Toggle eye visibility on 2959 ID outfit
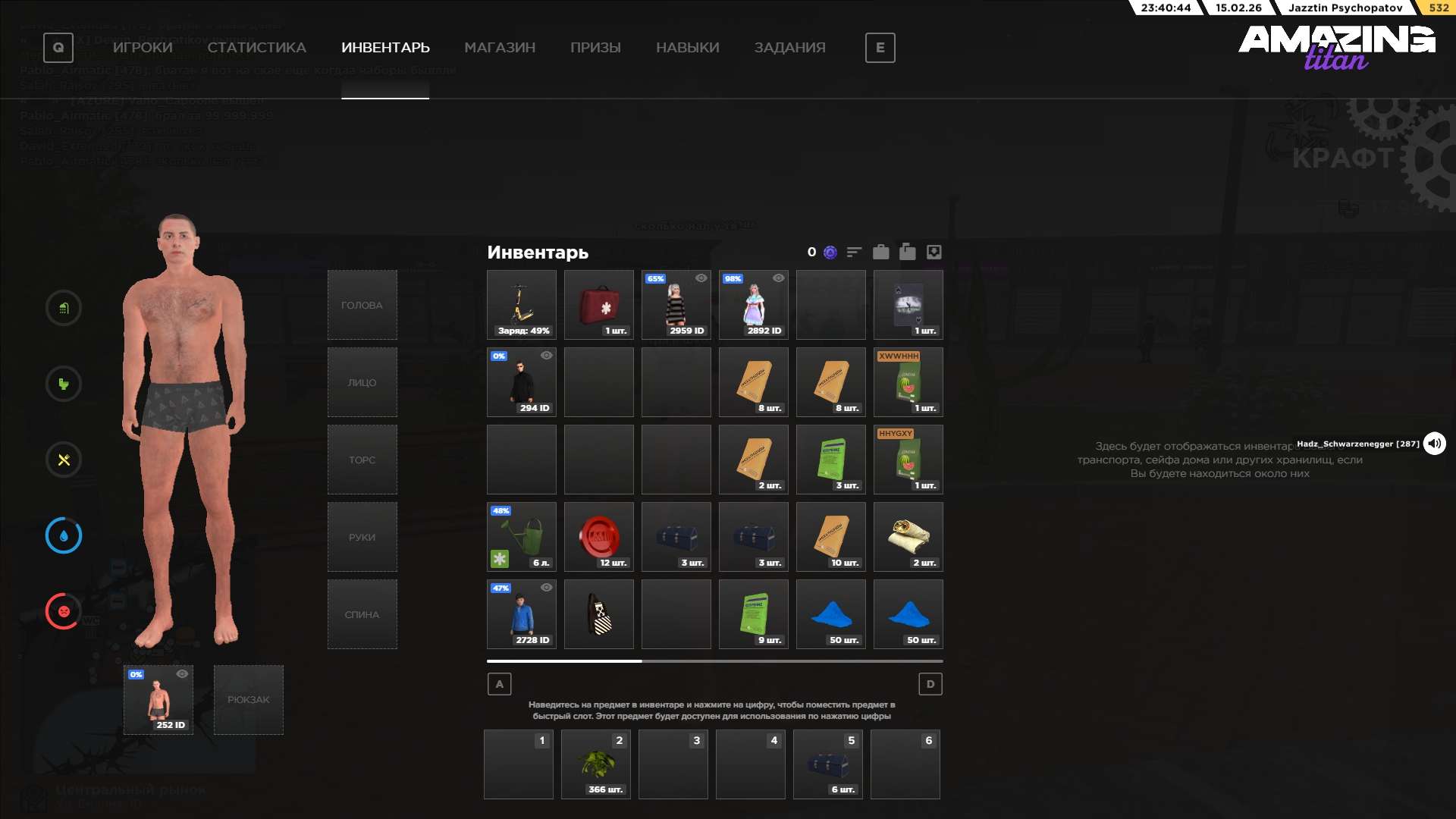Viewport: 1456px width, 819px height. pyautogui.click(x=701, y=278)
